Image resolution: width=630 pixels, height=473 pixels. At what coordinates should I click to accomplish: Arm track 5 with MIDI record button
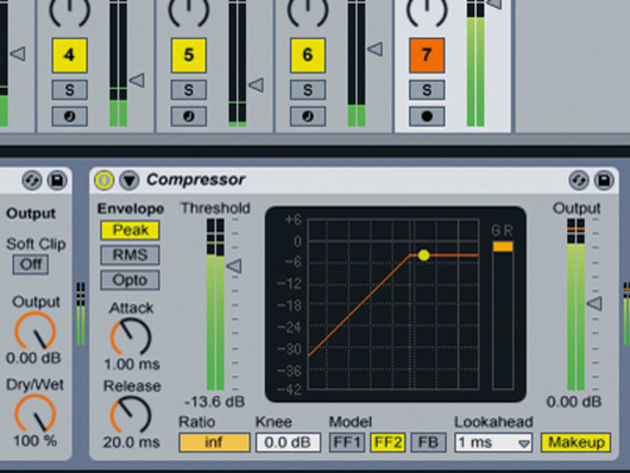point(188,117)
